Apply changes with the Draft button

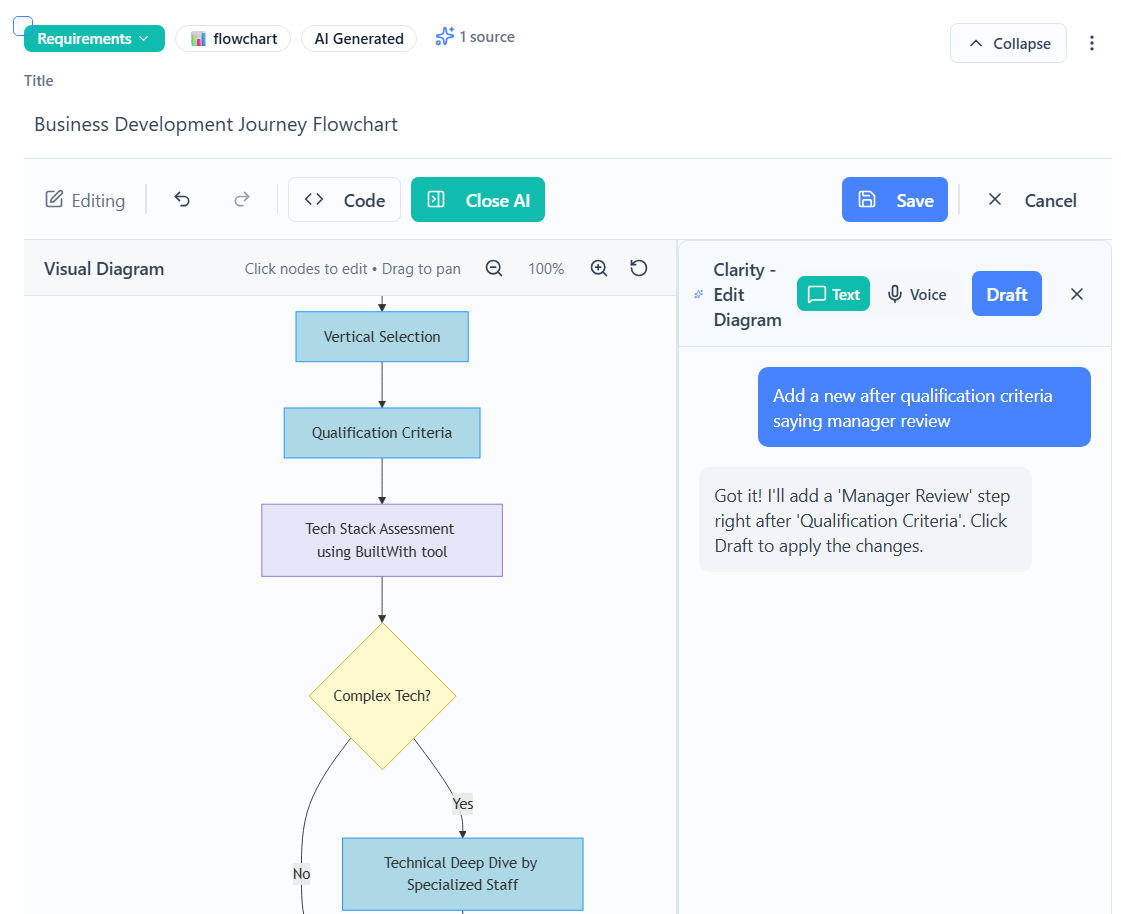(x=1006, y=293)
